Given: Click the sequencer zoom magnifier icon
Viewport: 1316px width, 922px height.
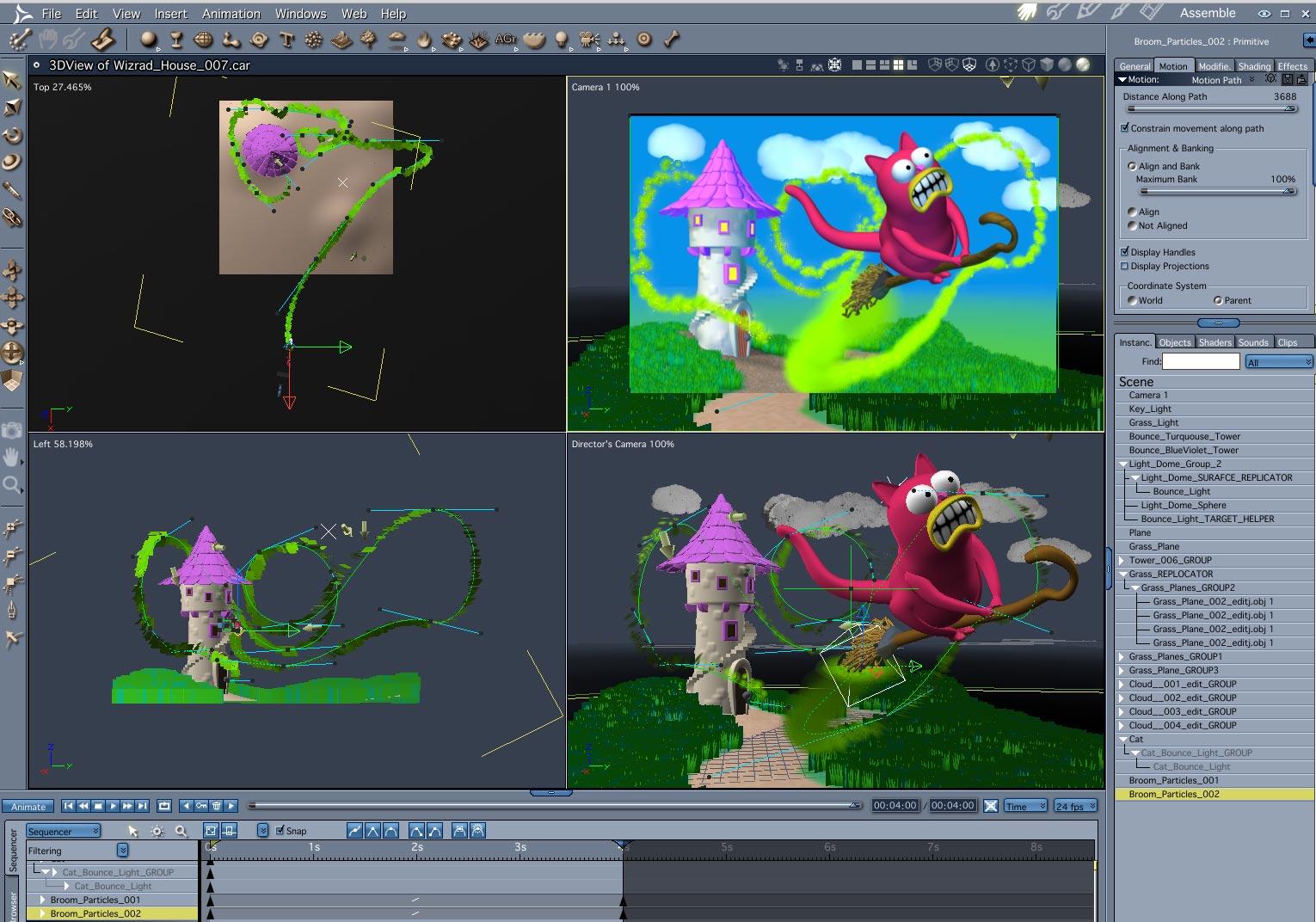Looking at the screenshot, I should coord(181,831).
